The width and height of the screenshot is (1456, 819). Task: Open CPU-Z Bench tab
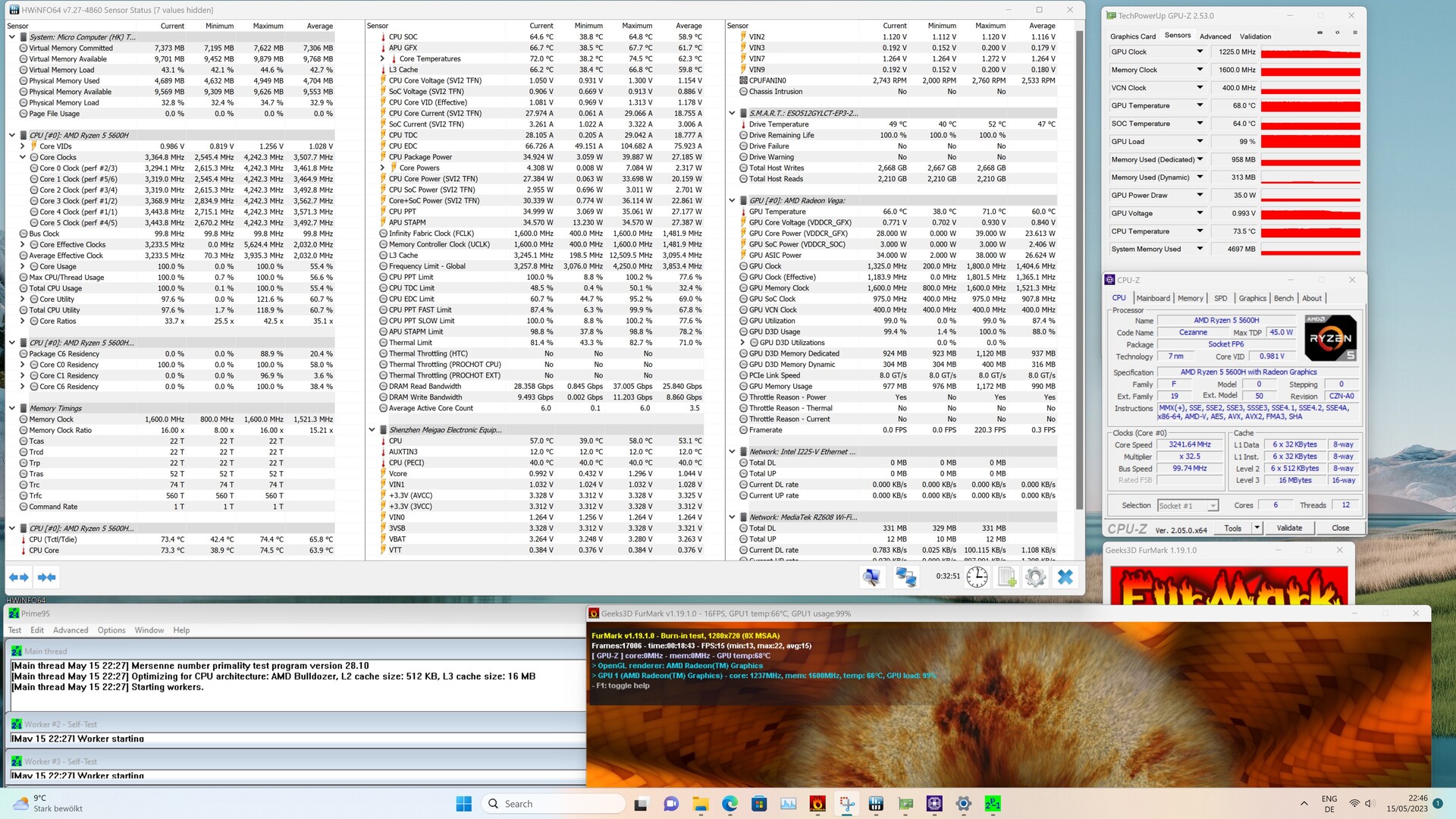coord(1283,298)
